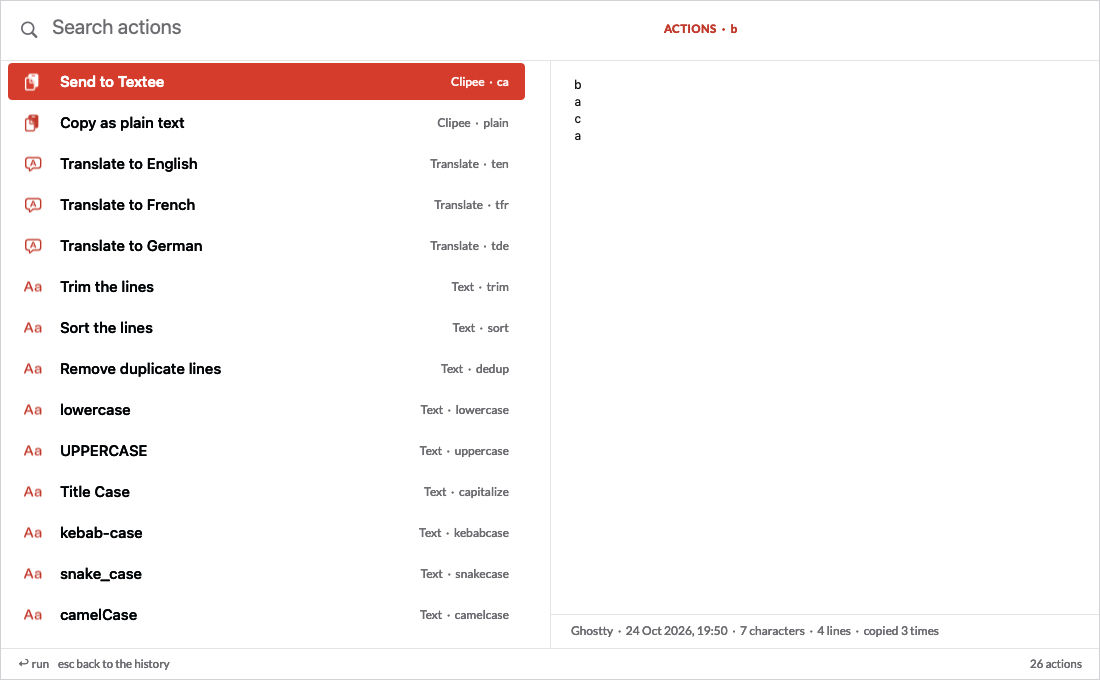The height and width of the screenshot is (680, 1100).
Task: Click the '4 lines' count
Action: 833,631
